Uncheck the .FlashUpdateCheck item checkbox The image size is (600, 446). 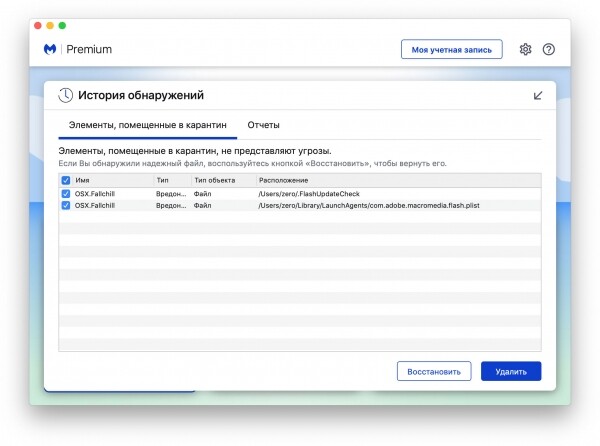(x=66, y=193)
